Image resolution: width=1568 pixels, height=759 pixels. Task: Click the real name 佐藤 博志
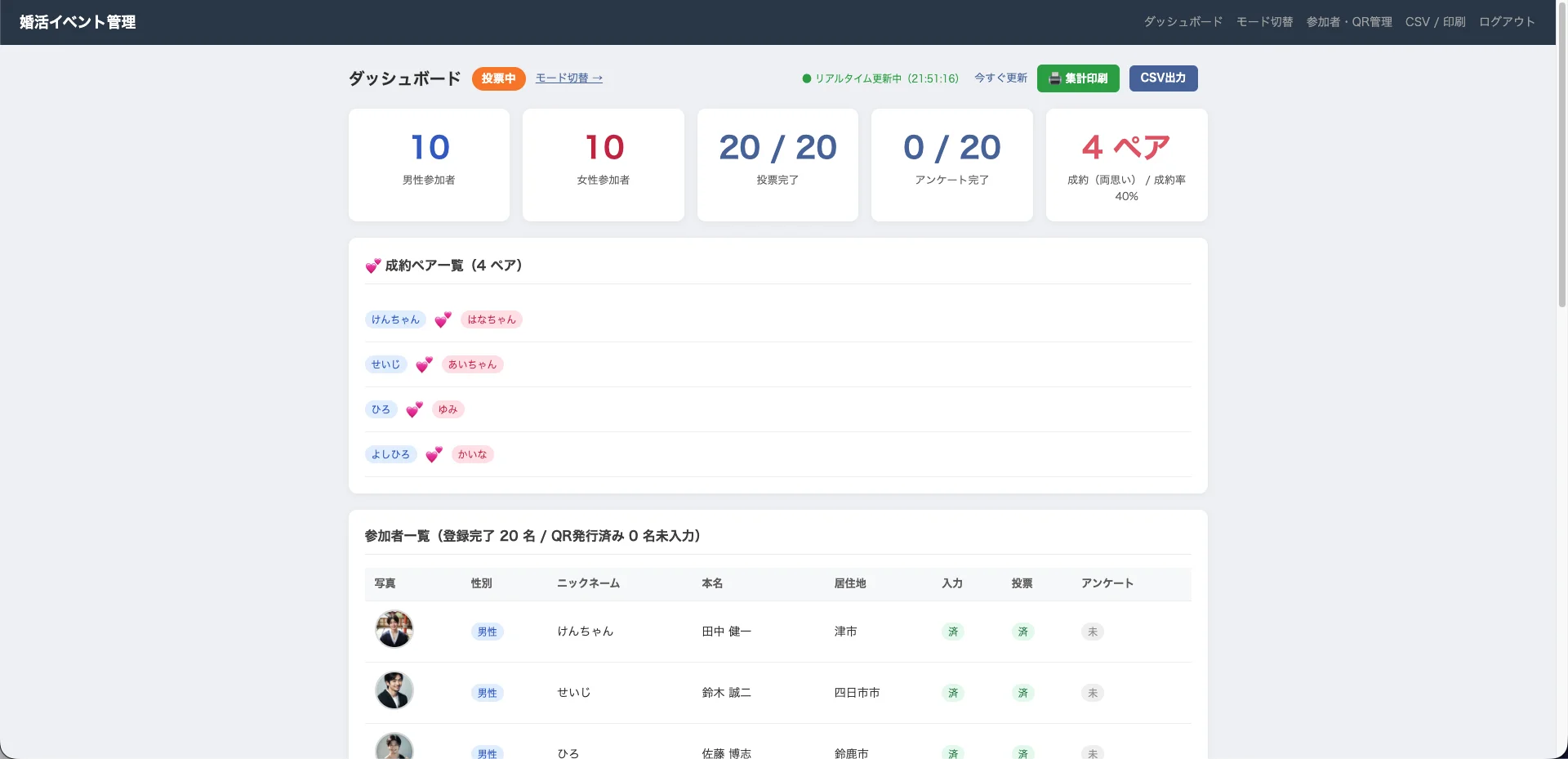click(x=726, y=752)
